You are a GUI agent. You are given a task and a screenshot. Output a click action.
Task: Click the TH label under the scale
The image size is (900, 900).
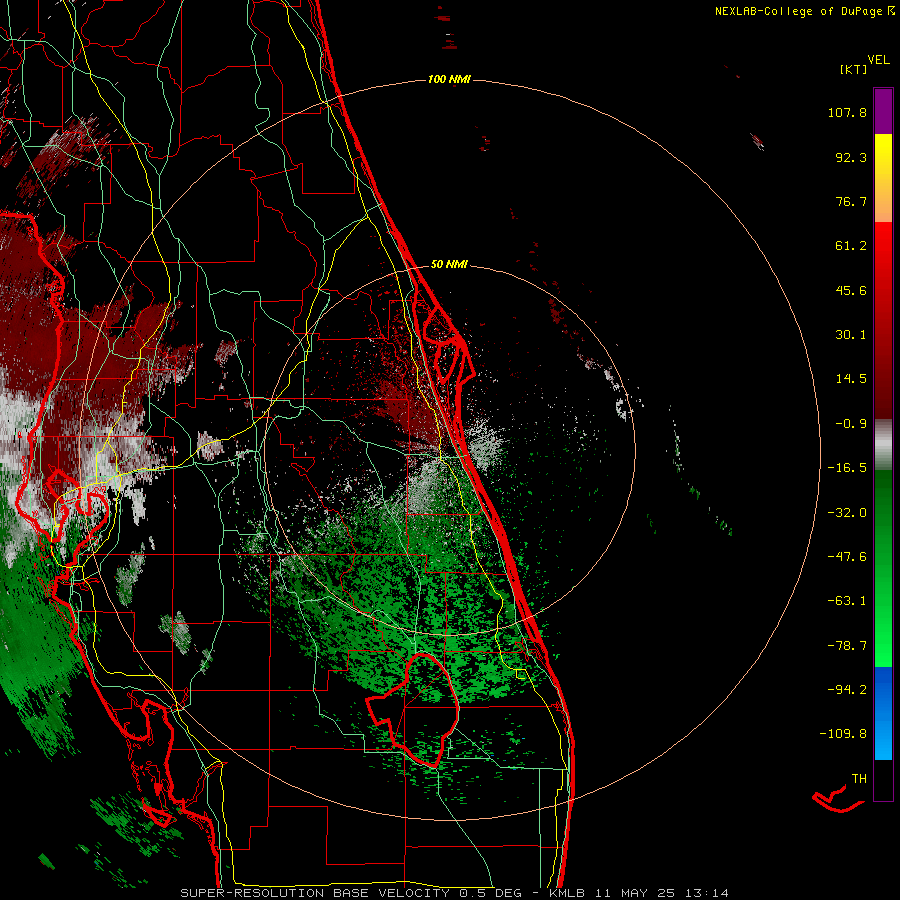pos(859,779)
